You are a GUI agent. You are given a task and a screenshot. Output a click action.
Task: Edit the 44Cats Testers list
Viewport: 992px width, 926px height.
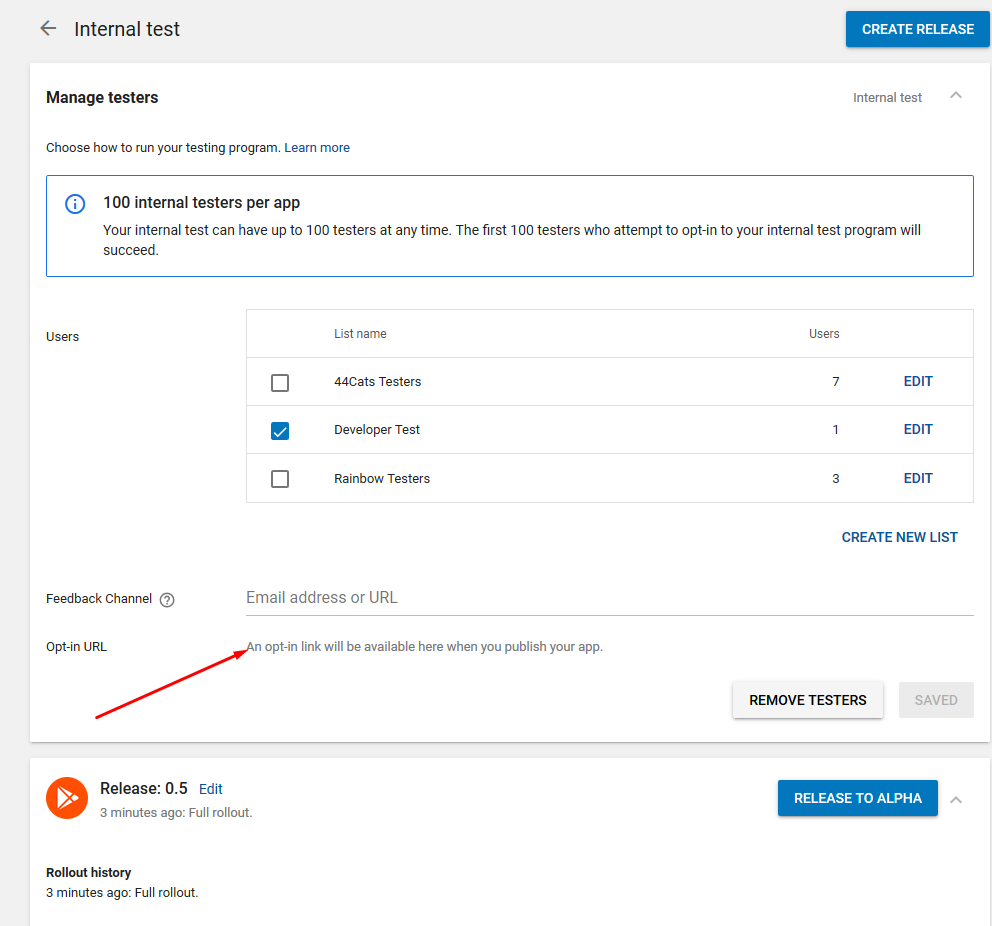(x=917, y=381)
